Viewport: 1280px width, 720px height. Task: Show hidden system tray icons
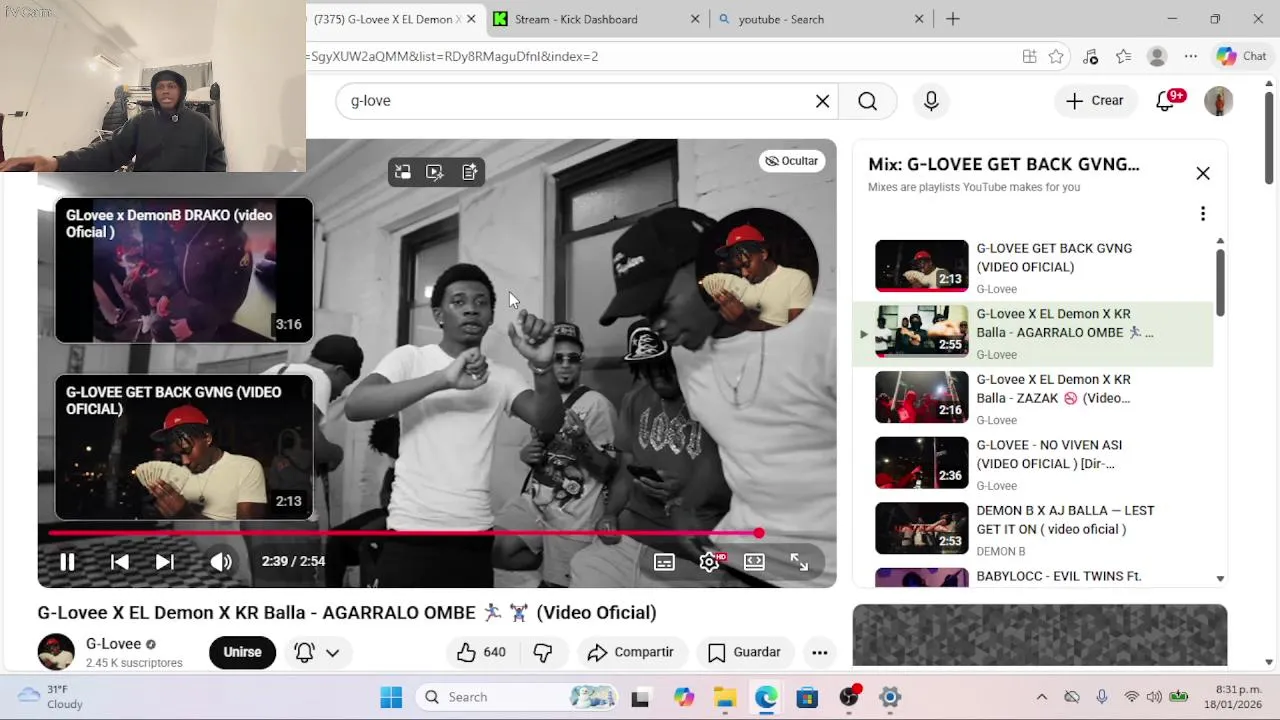point(1041,697)
